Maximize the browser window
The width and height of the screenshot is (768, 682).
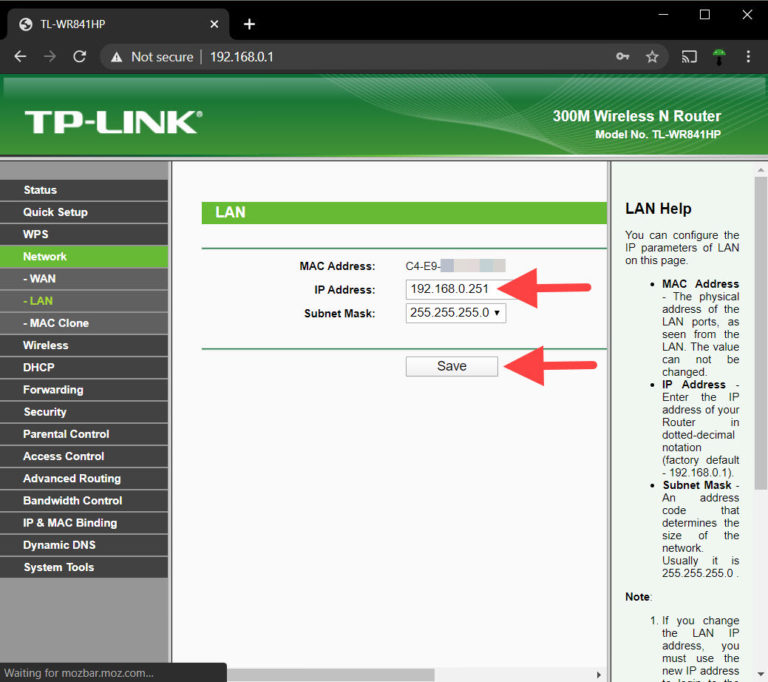(x=705, y=15)
